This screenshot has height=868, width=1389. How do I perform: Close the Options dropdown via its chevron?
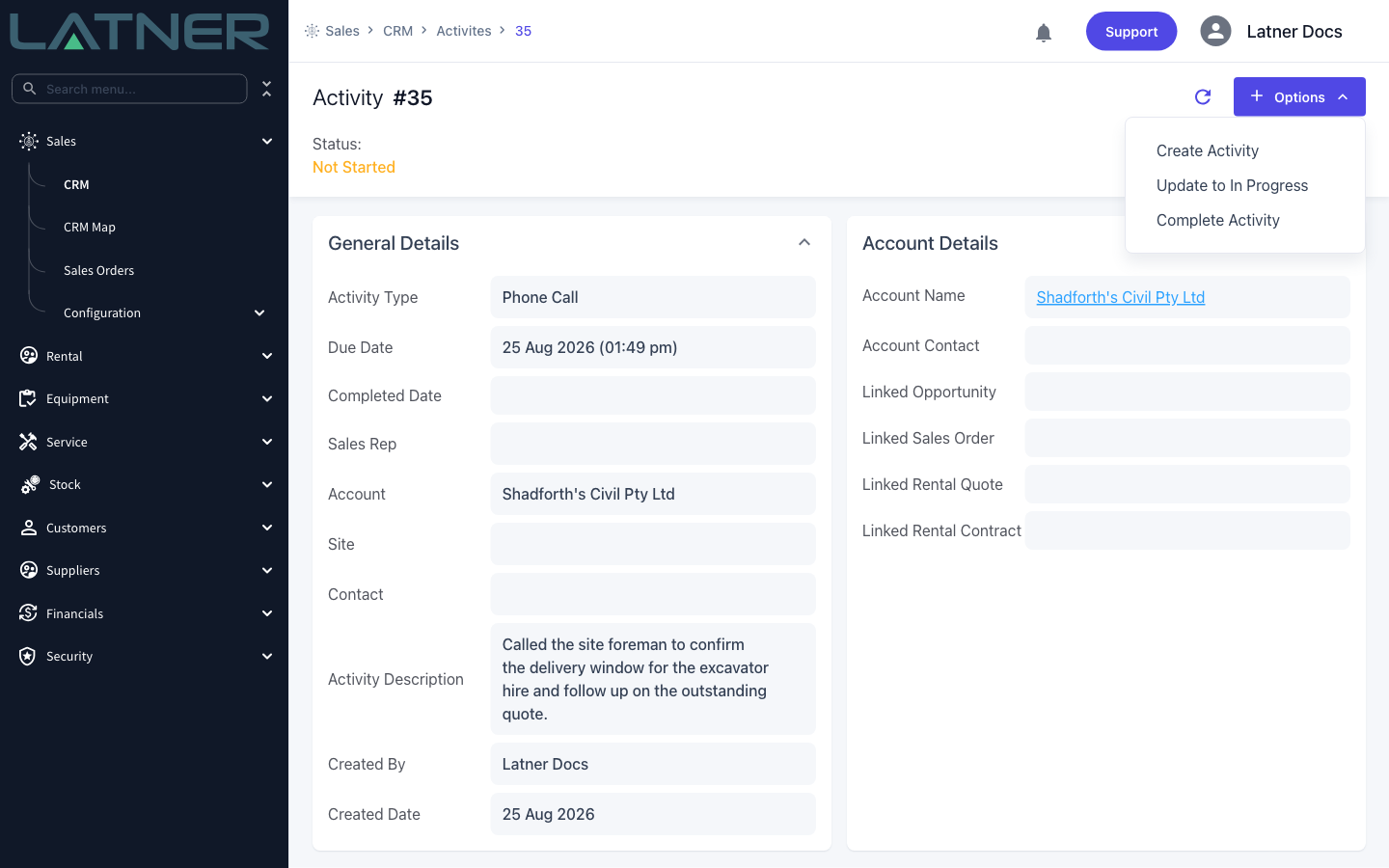coord(1343,96)
